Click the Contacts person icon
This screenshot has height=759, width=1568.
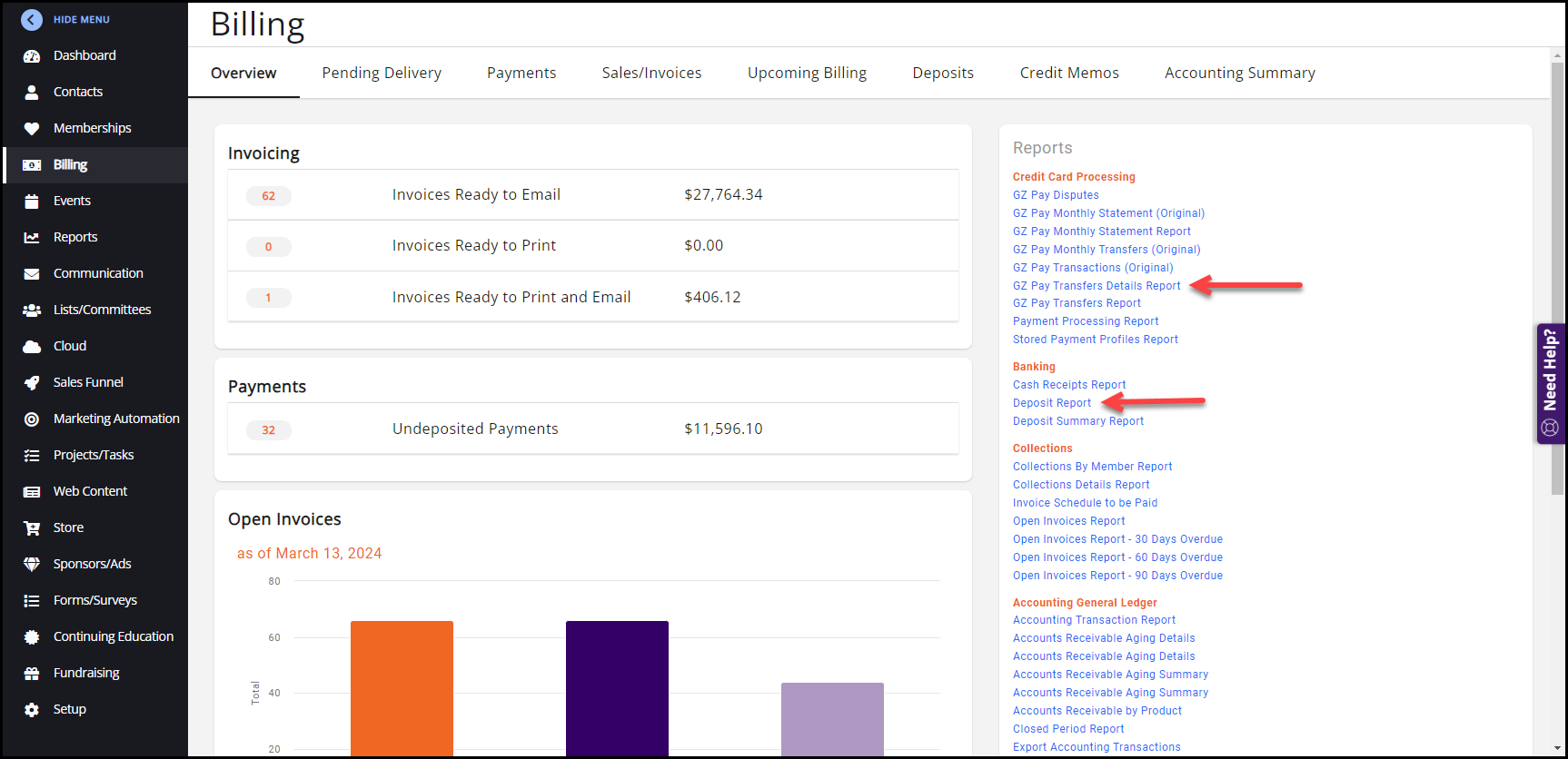[32, 92]
